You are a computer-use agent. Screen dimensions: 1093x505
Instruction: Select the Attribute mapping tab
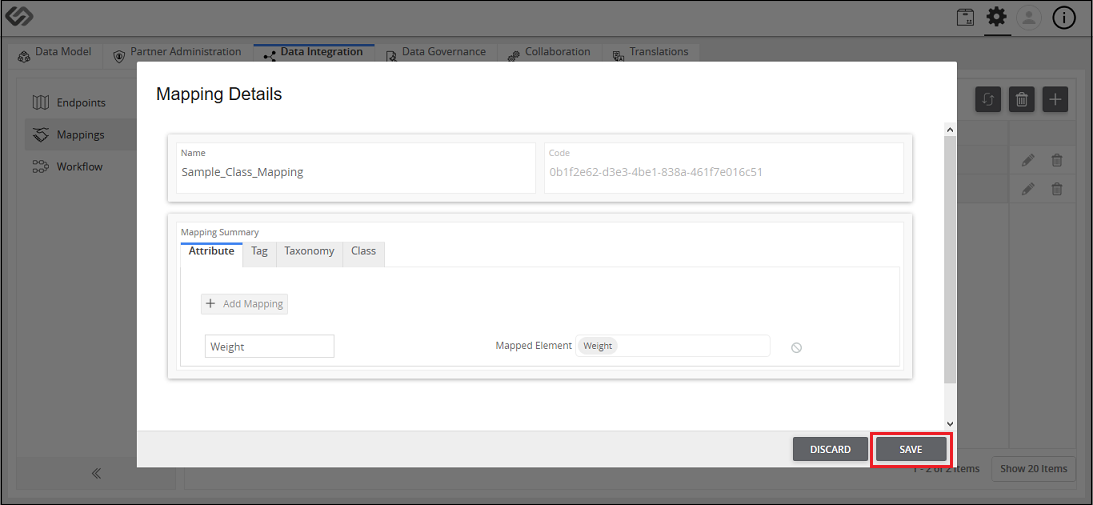211,252
